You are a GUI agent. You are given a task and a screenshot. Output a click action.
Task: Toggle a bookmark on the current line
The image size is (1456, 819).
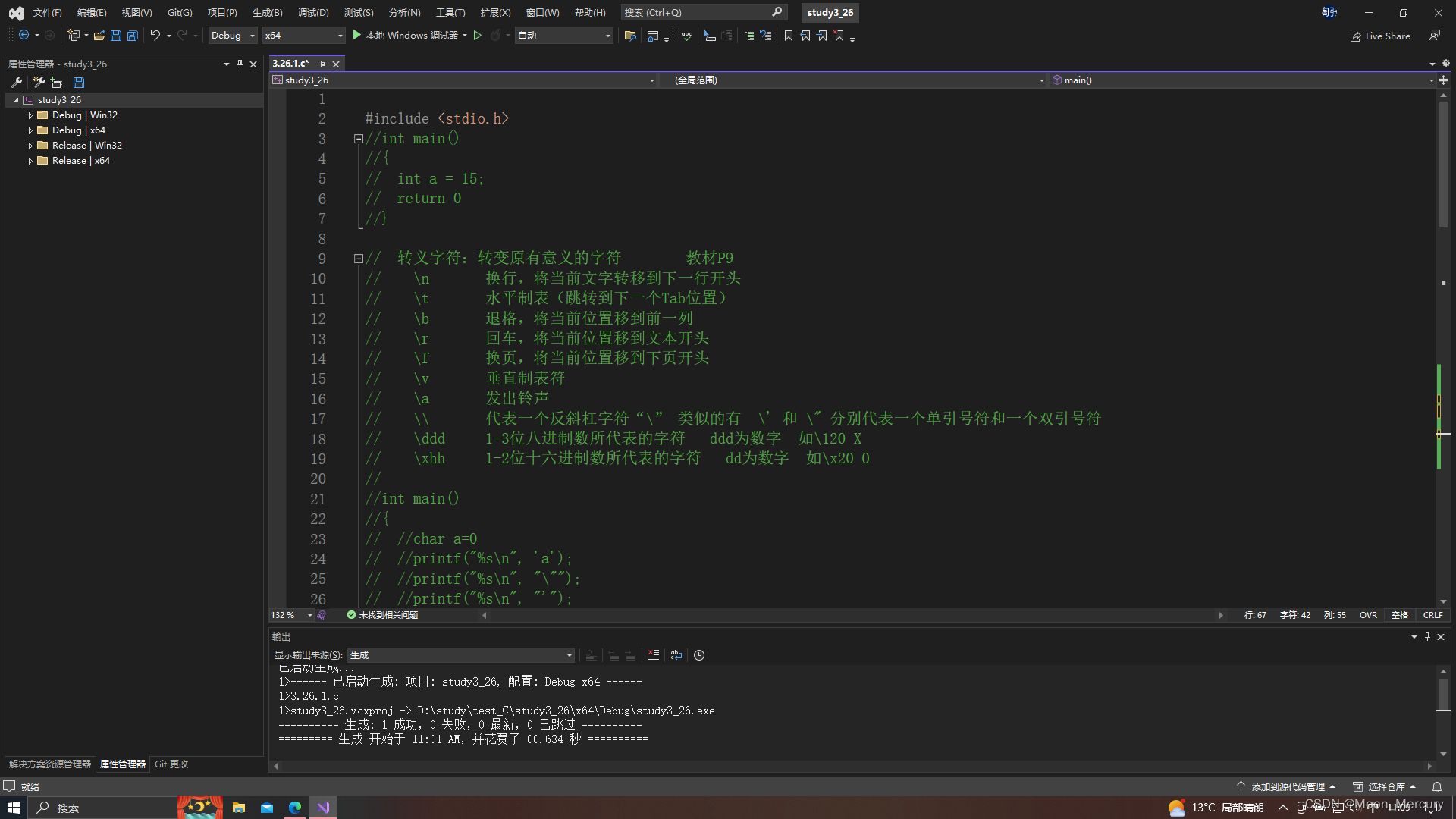coord(789,36)
